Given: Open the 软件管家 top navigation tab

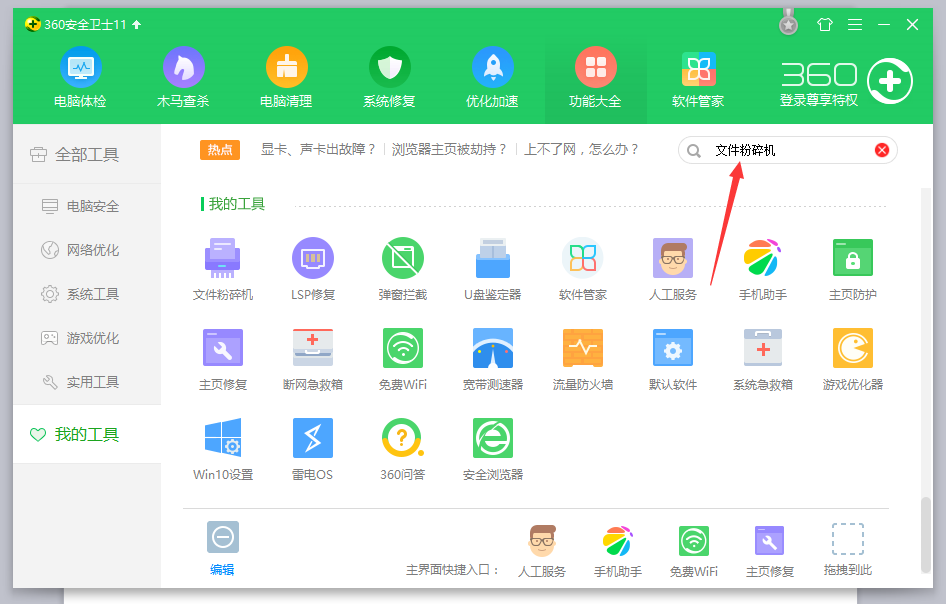Looking at the screenshot, I should [698, 78].
